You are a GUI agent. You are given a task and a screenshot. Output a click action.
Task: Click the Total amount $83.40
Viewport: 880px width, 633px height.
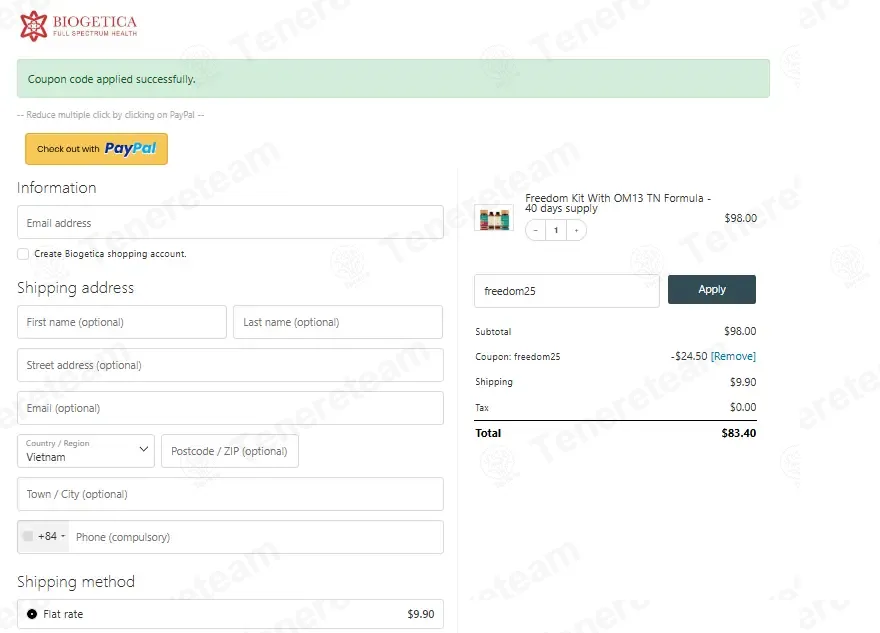point(739,433)
